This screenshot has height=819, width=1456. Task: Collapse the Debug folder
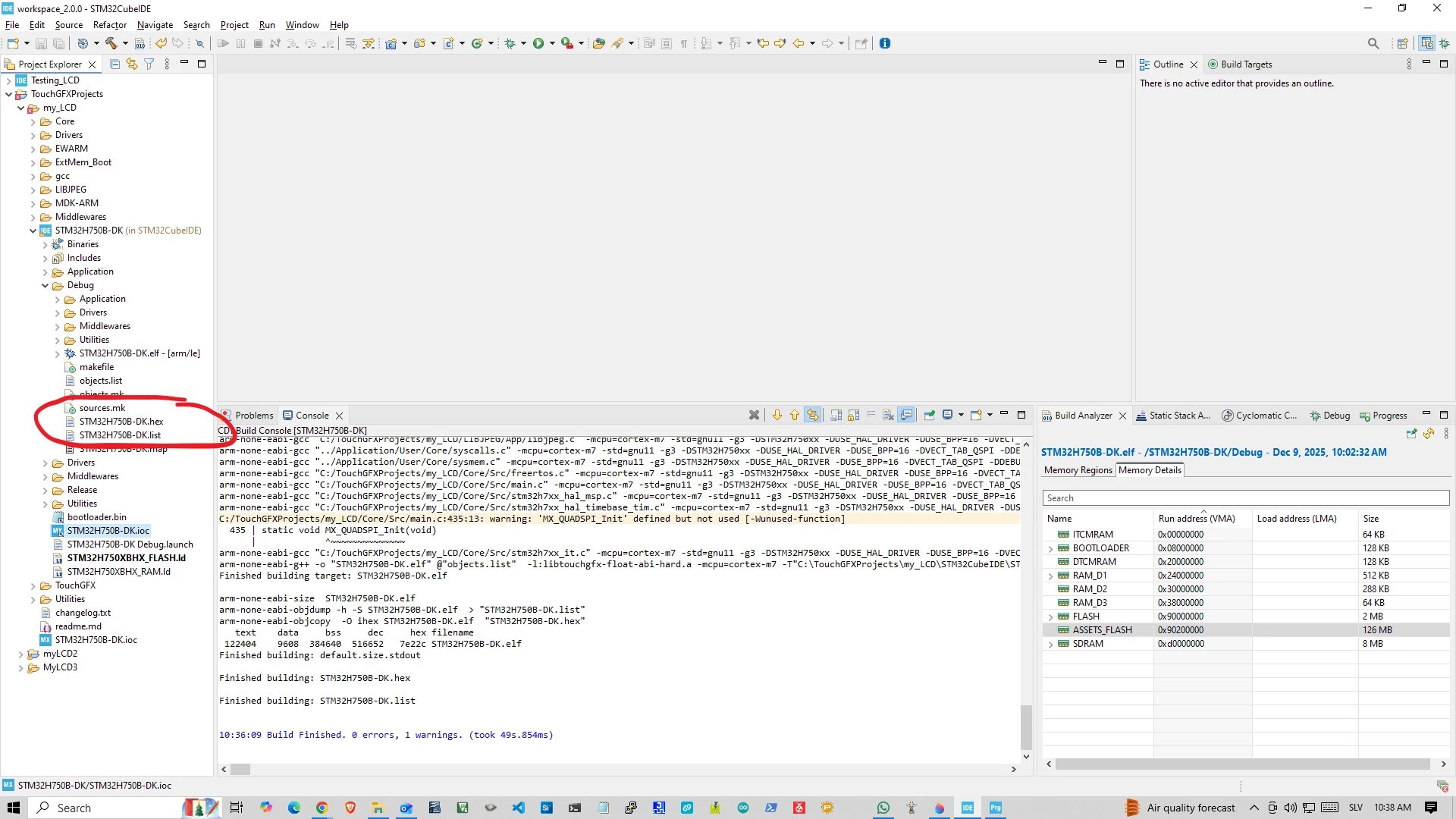click(45, 286)
